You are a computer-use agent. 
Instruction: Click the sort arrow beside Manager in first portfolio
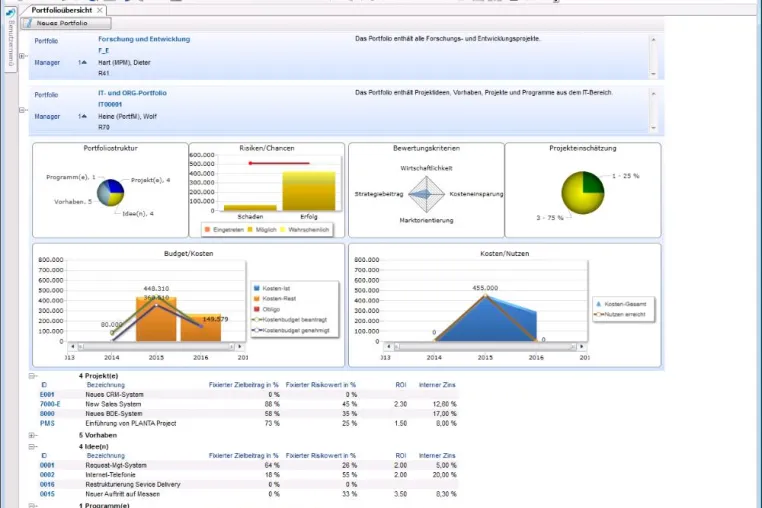(83, 62)
